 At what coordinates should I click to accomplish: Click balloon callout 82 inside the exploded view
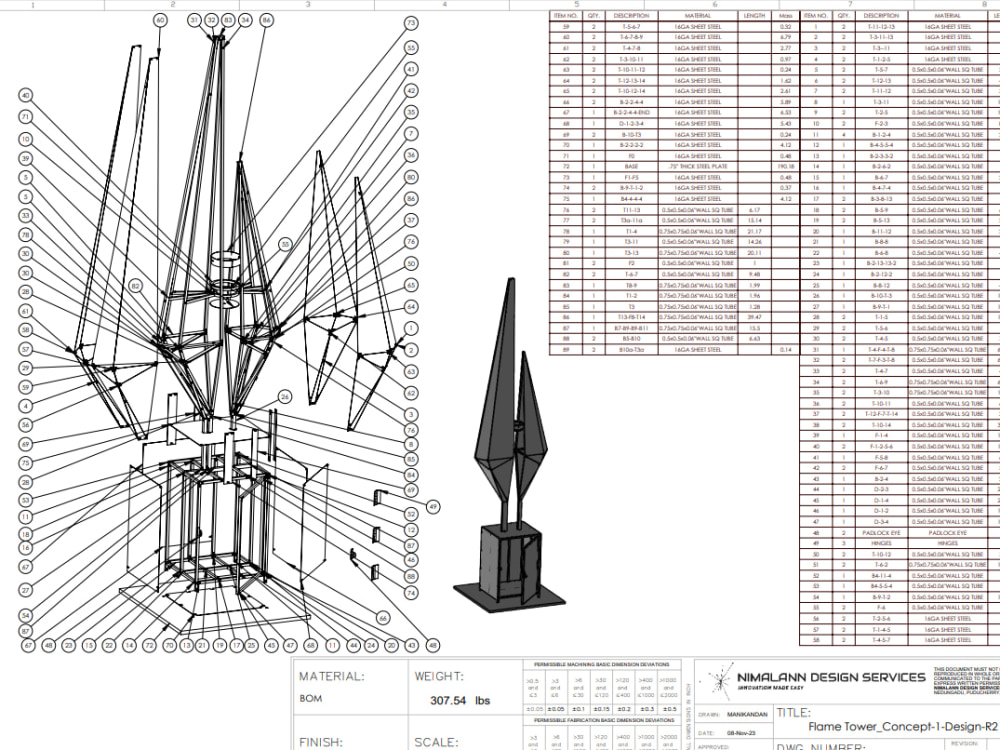coord(136,285)
